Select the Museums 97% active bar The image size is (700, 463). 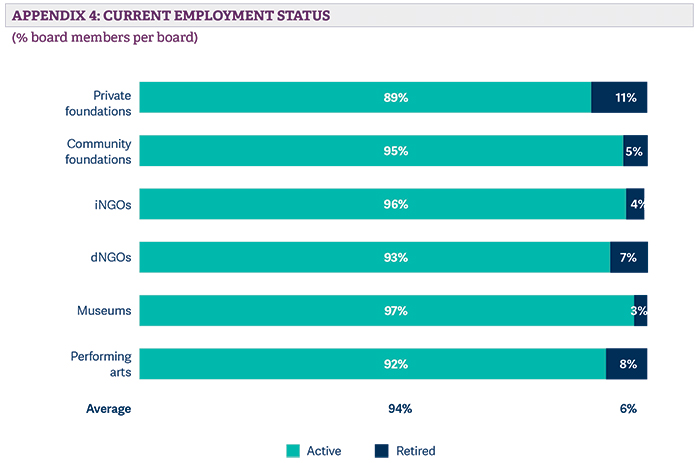click(387, 311)
